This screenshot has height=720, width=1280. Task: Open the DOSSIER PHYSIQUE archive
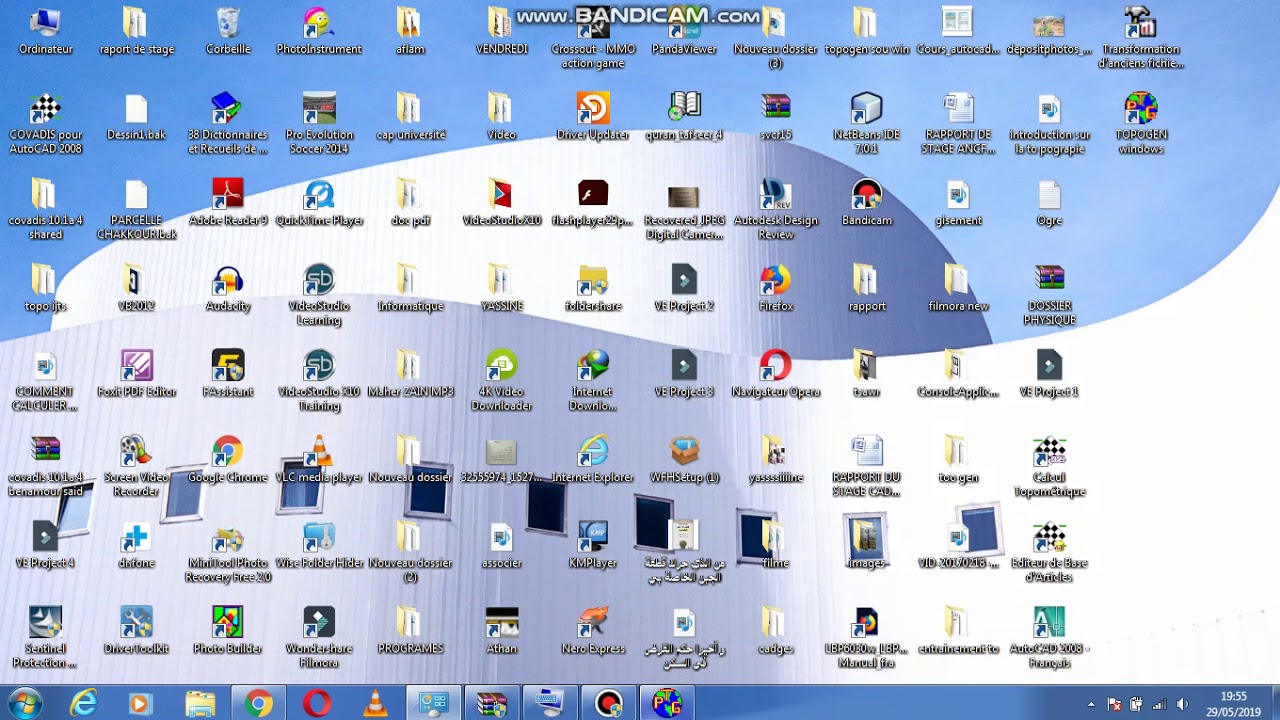click(1049, 294)
